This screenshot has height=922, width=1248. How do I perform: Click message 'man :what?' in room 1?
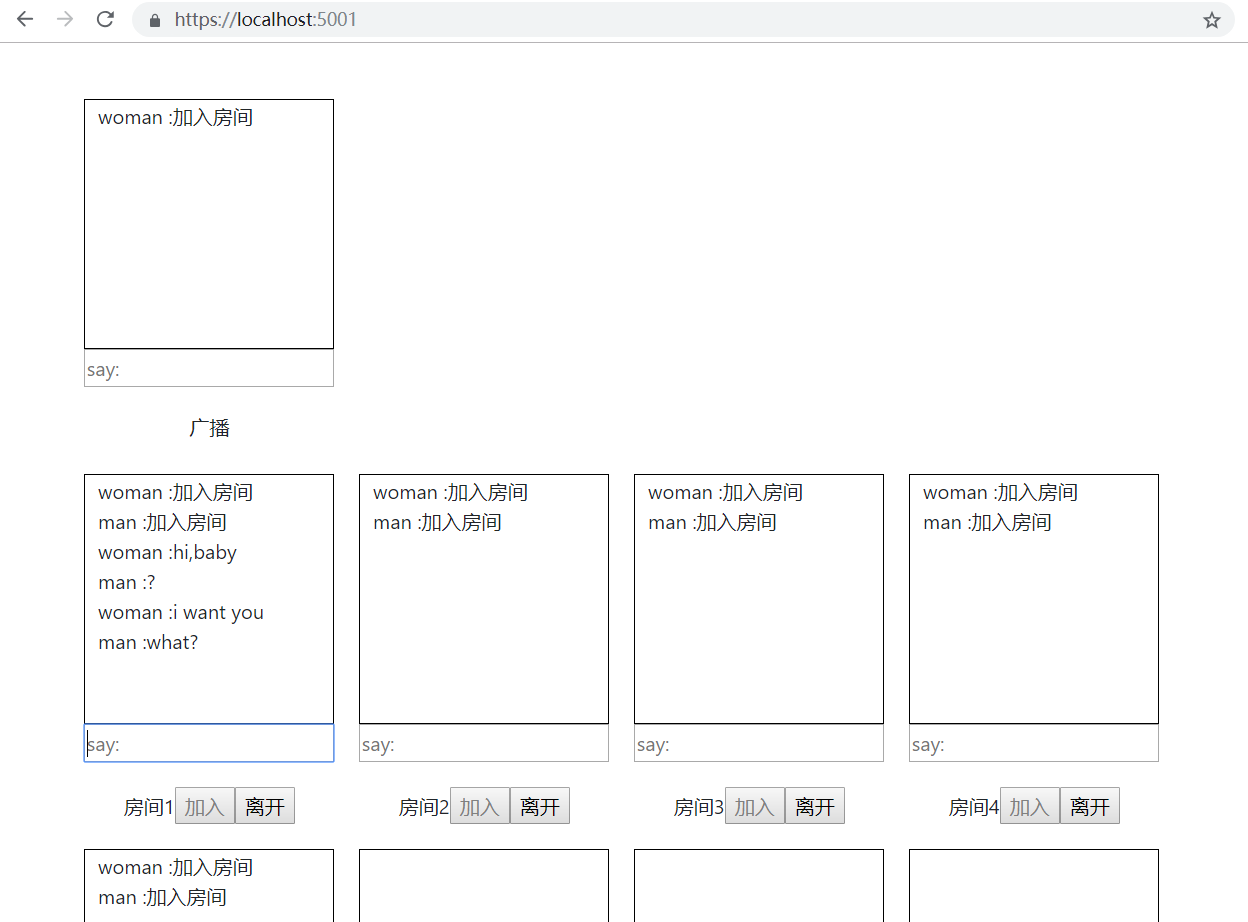pos(148,643)
